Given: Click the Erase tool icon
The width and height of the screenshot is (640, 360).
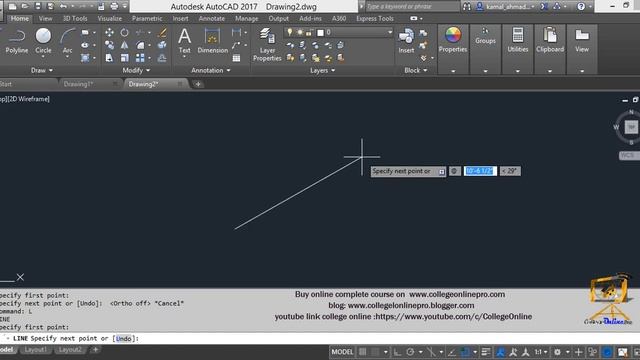Looking at the screenshot, I should click(x=162, y=32).
